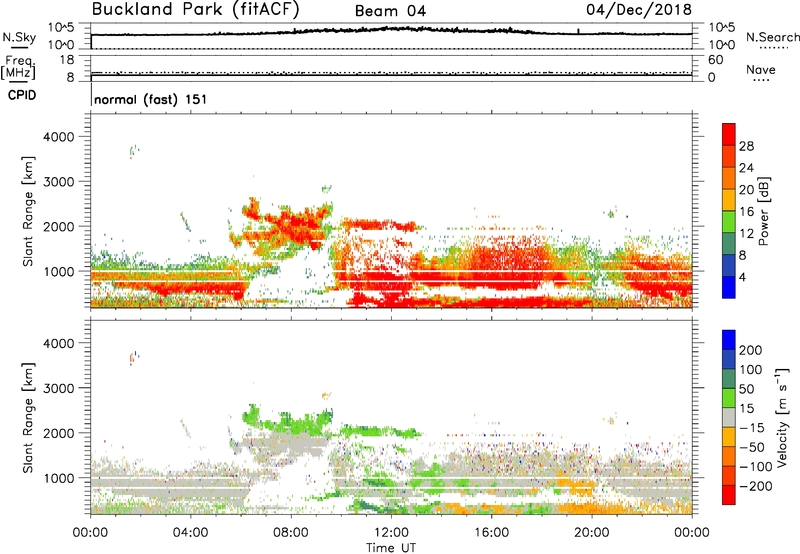
Task: Click the "Power [dB]" colorbar title
Action: pyautogui.click(x=763, y=211)
